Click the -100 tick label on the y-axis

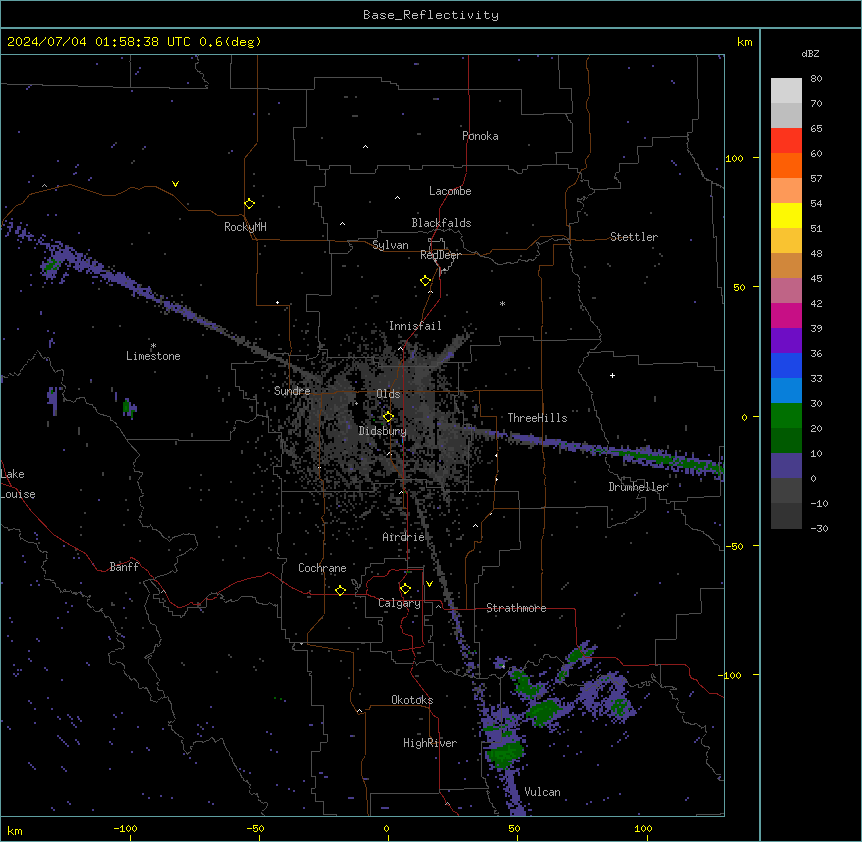731,675
